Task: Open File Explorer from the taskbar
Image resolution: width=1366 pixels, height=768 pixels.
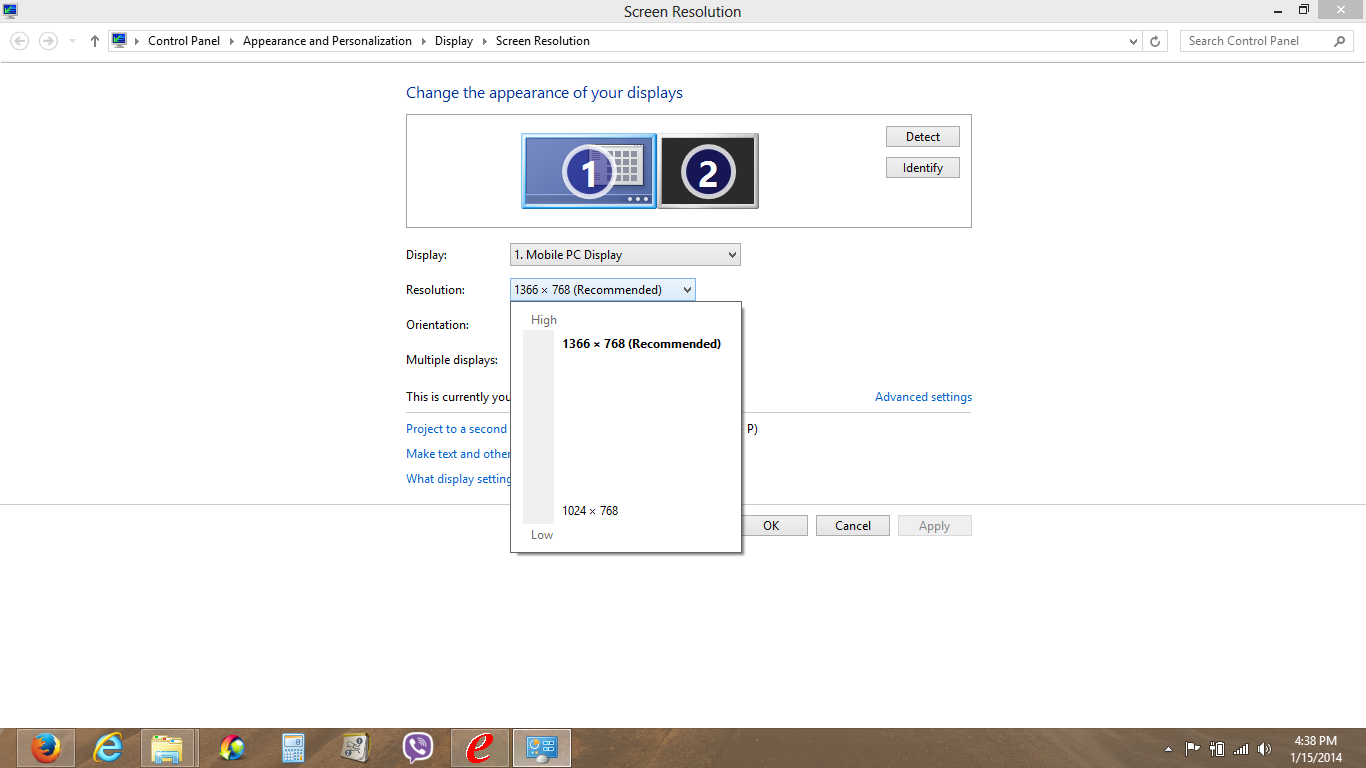Action: [168, 748]
